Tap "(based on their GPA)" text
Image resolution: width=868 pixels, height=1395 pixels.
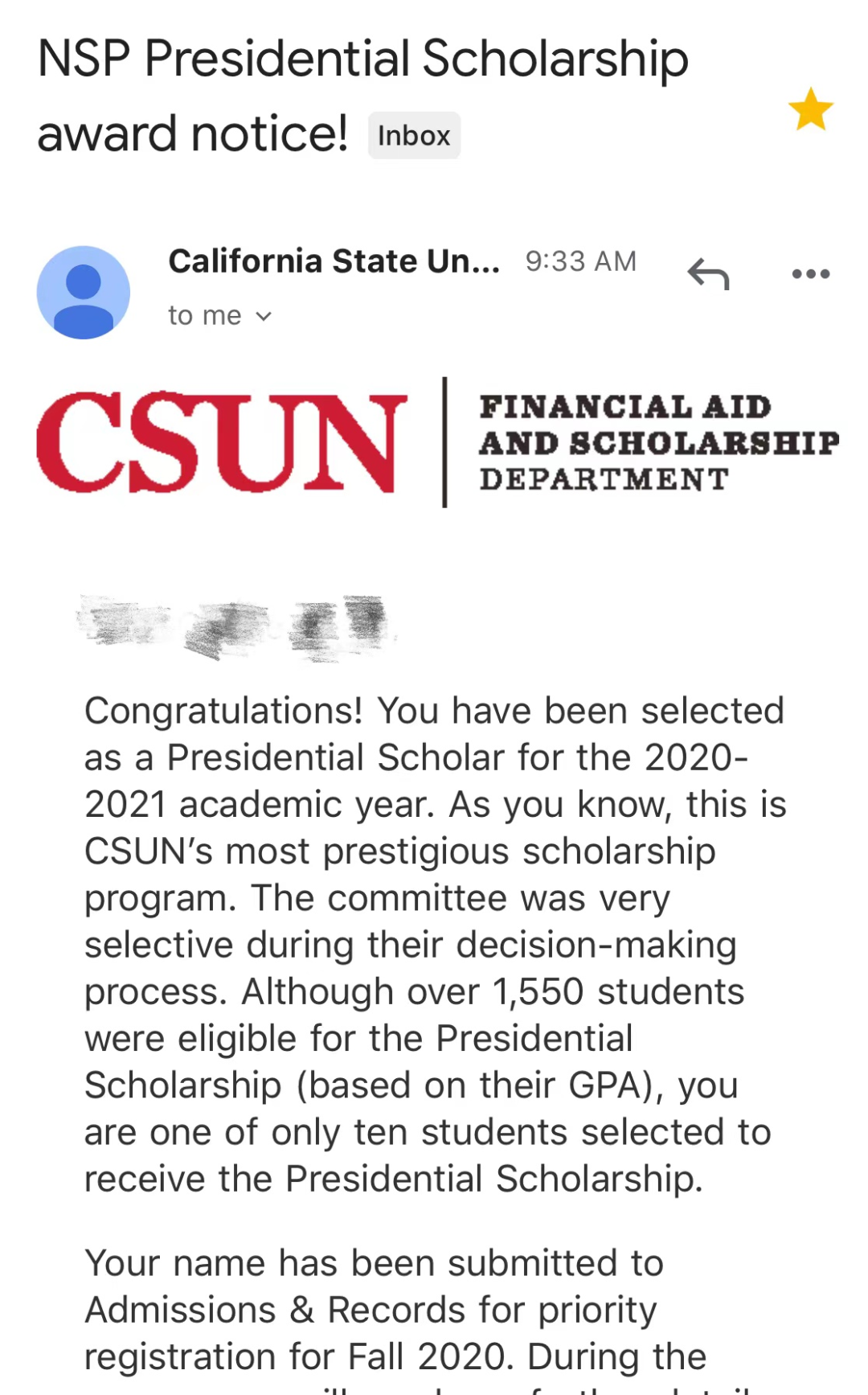pos(480,1085)
